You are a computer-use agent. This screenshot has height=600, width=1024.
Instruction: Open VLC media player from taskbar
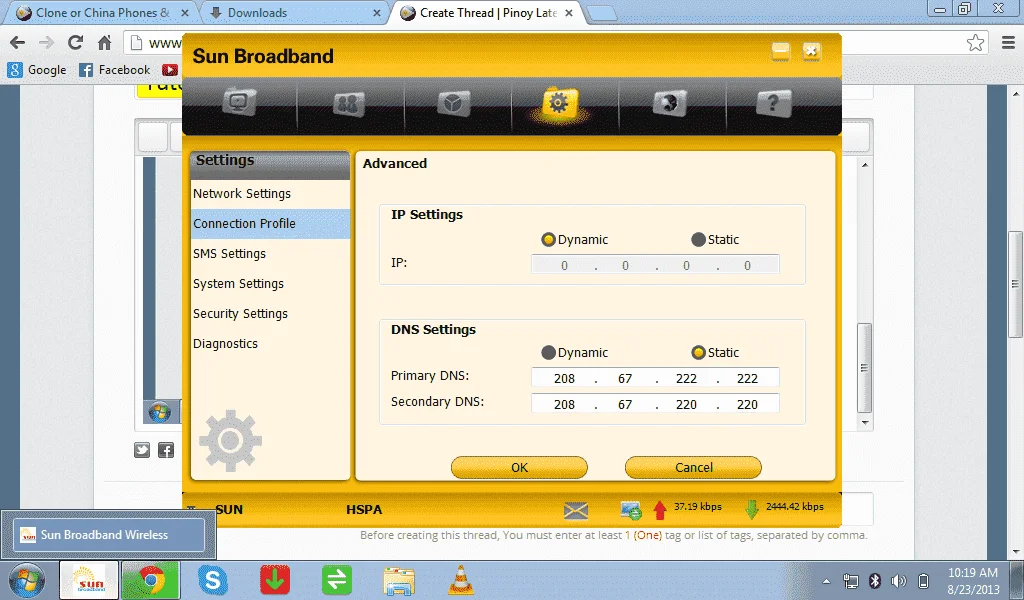[x=461, y=580]
